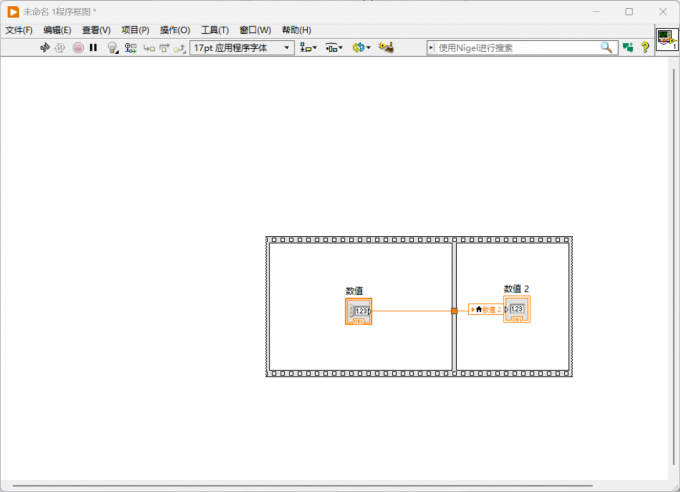Click the Nigel search input field
The height and width of the screenshot is (492, 680).
[x=516, y=48]
